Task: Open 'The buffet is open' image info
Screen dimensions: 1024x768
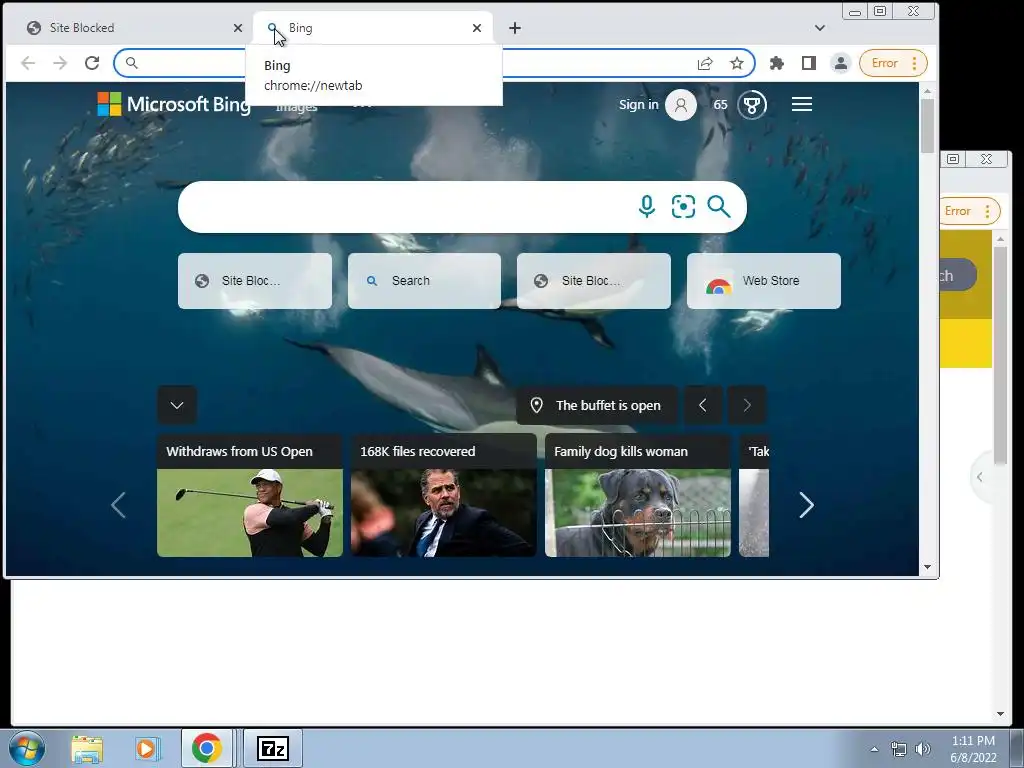Action: coord(596,406)
